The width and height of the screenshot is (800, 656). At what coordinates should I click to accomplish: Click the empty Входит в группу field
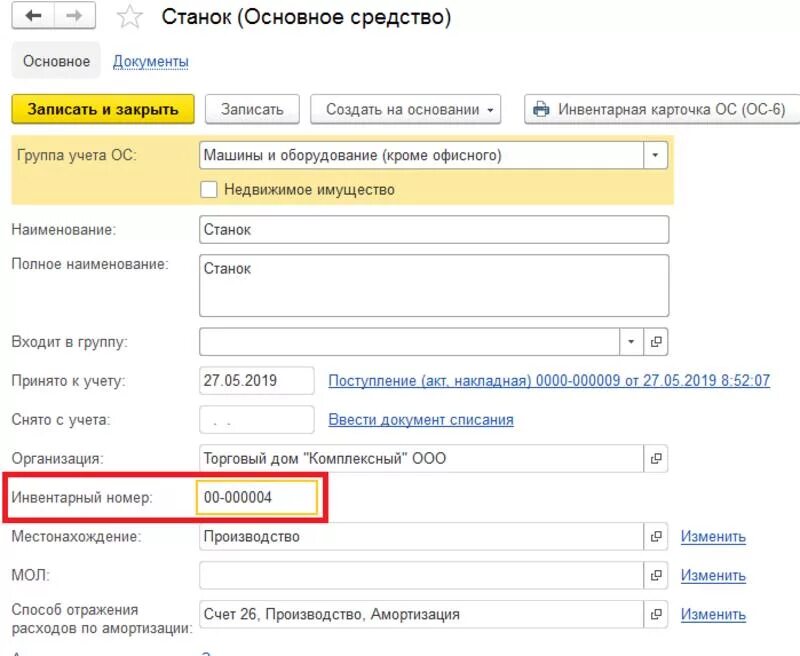409,341
